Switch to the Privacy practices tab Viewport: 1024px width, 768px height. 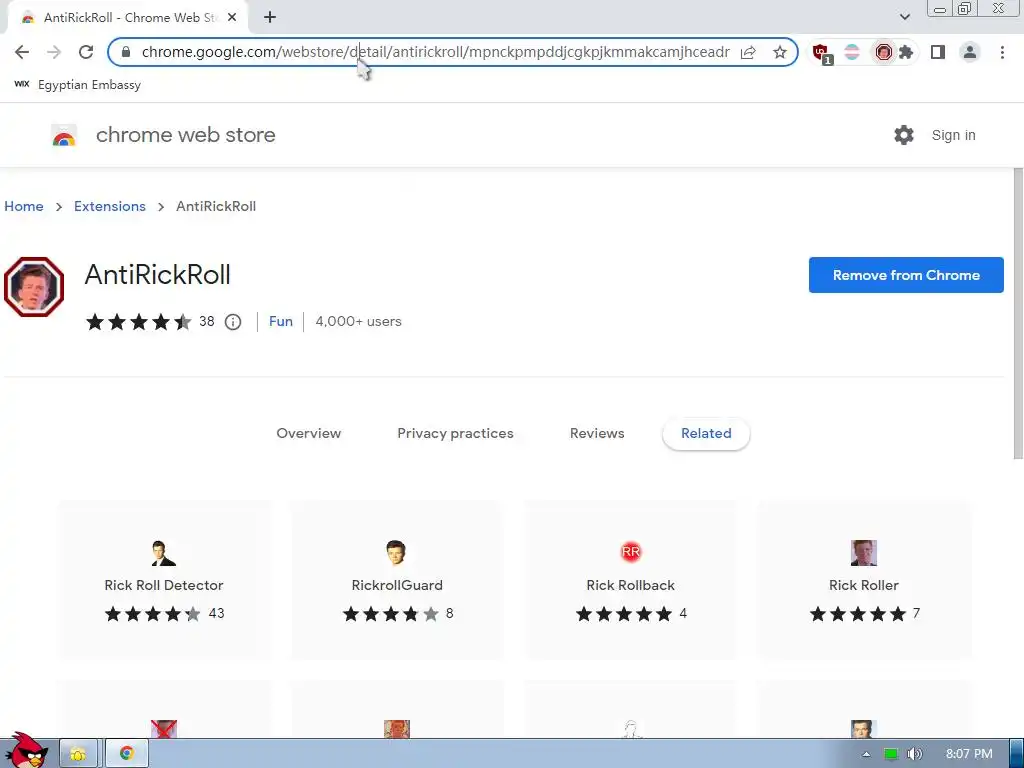(x=455, y=434)
